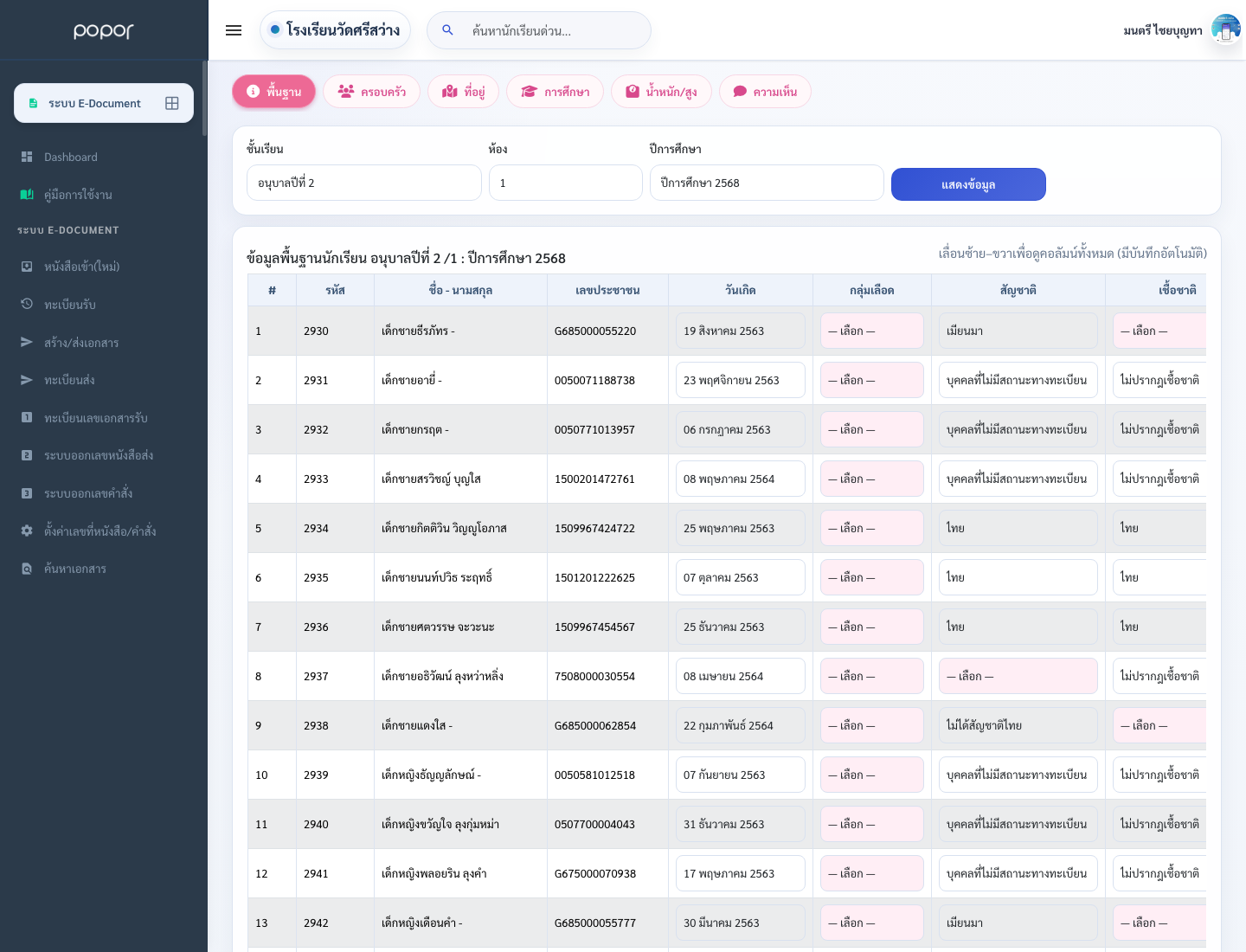Open the ครอบครัว tab
Viewport: 1246px width, 952px height.
[371, 92]
